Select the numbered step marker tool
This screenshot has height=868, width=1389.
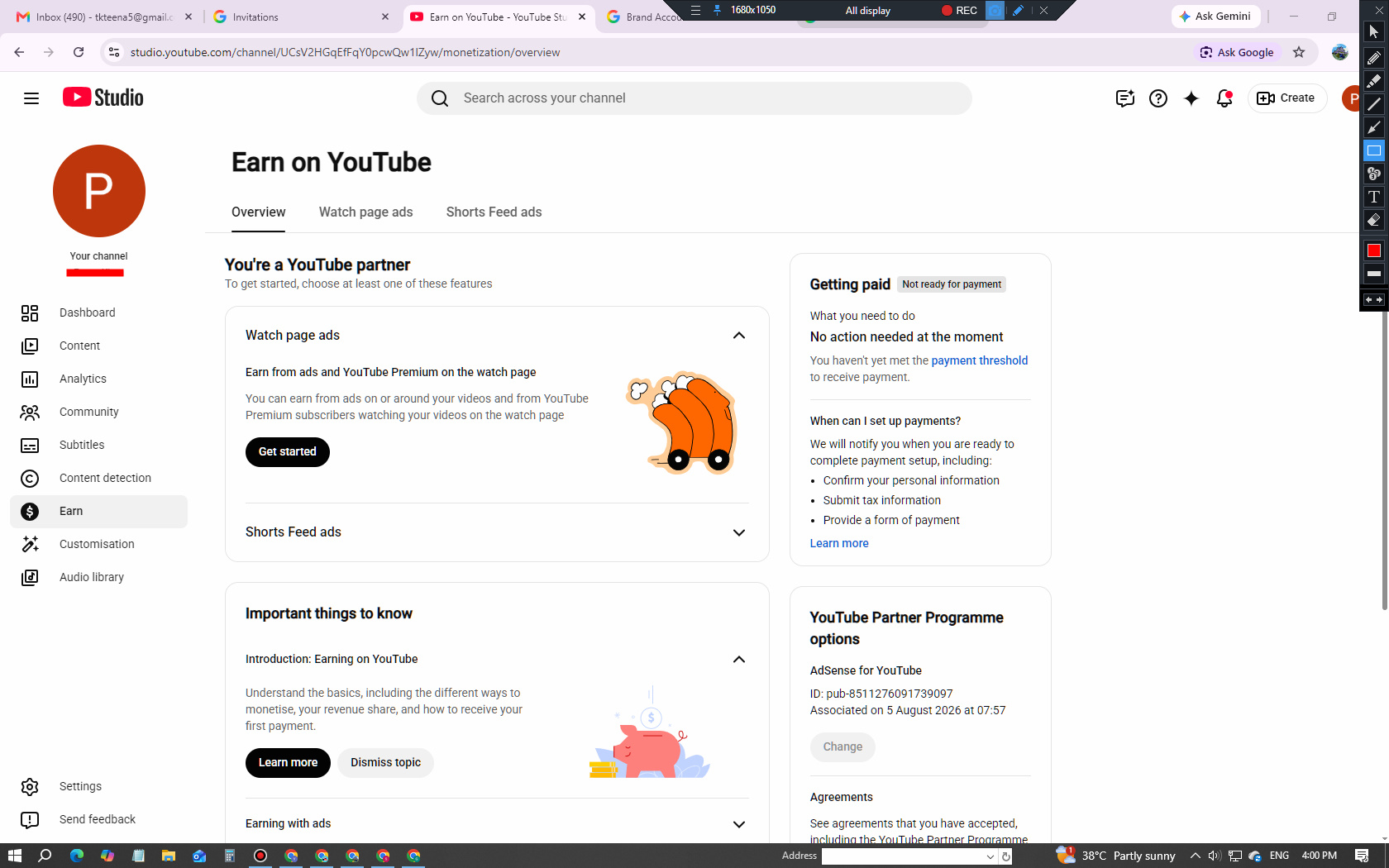click(x=1374, y=174)
